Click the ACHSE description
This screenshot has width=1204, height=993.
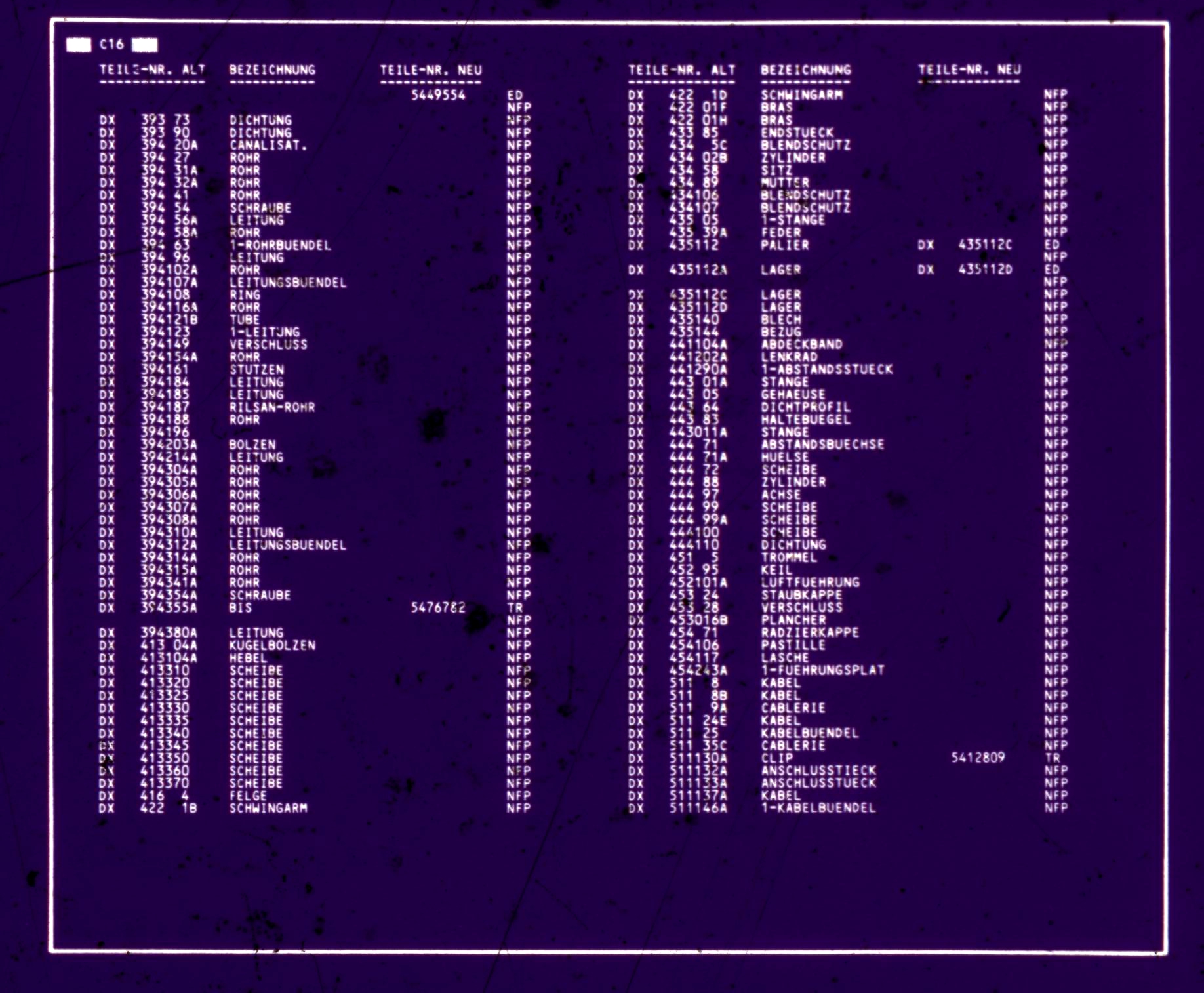tap(781, 495)
